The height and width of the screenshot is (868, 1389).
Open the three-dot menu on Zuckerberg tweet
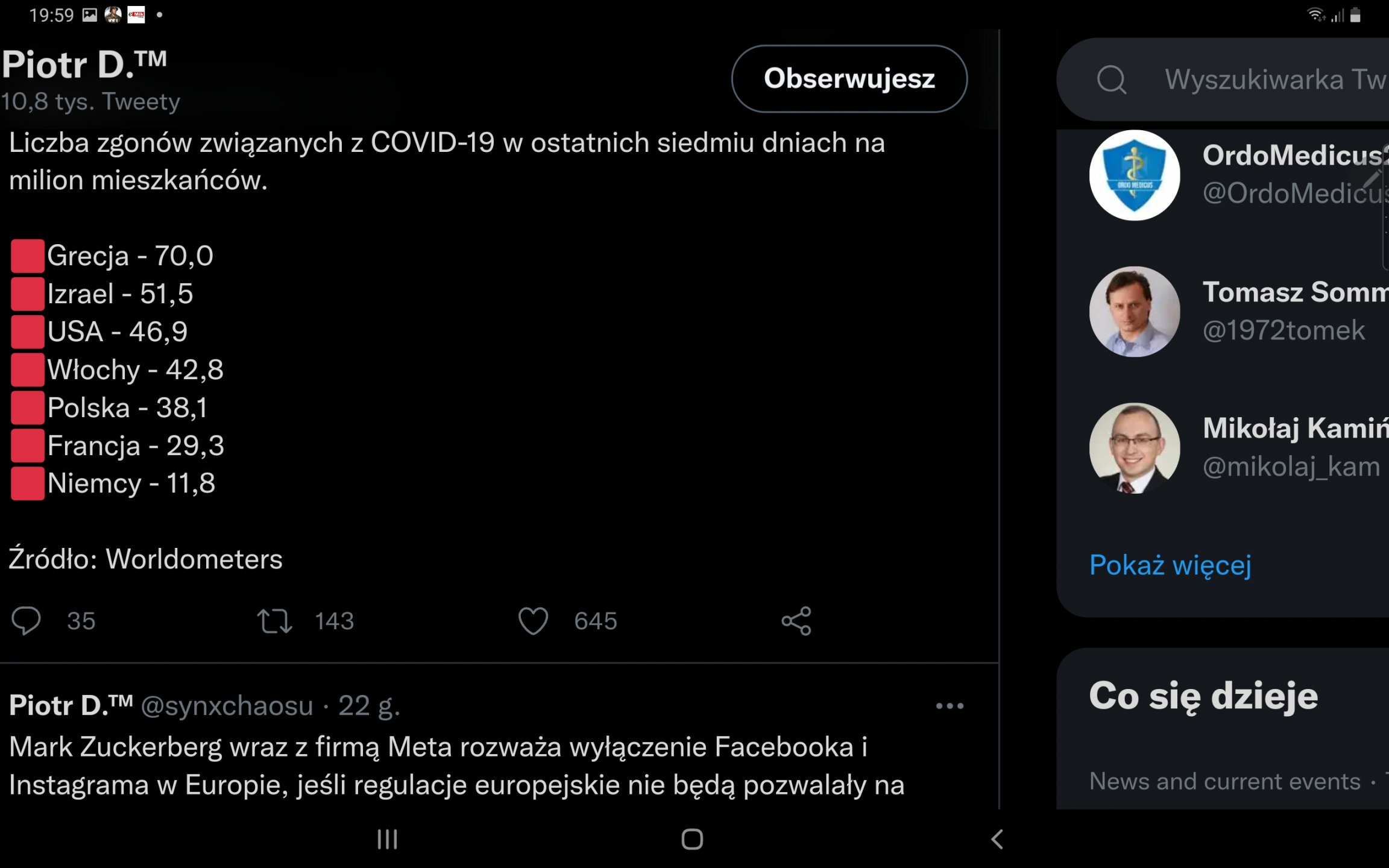(x=950, y=706)
